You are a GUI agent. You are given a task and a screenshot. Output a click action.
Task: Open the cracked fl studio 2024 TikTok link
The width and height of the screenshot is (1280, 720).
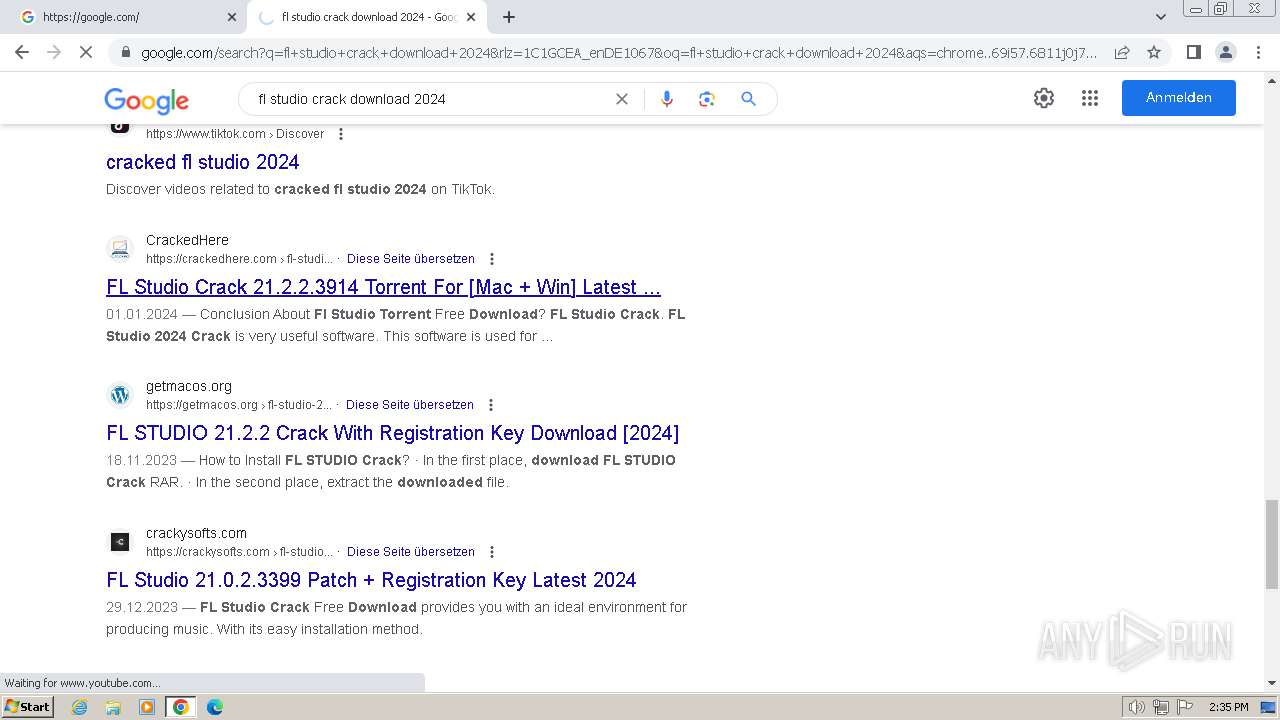click(203, 162)
